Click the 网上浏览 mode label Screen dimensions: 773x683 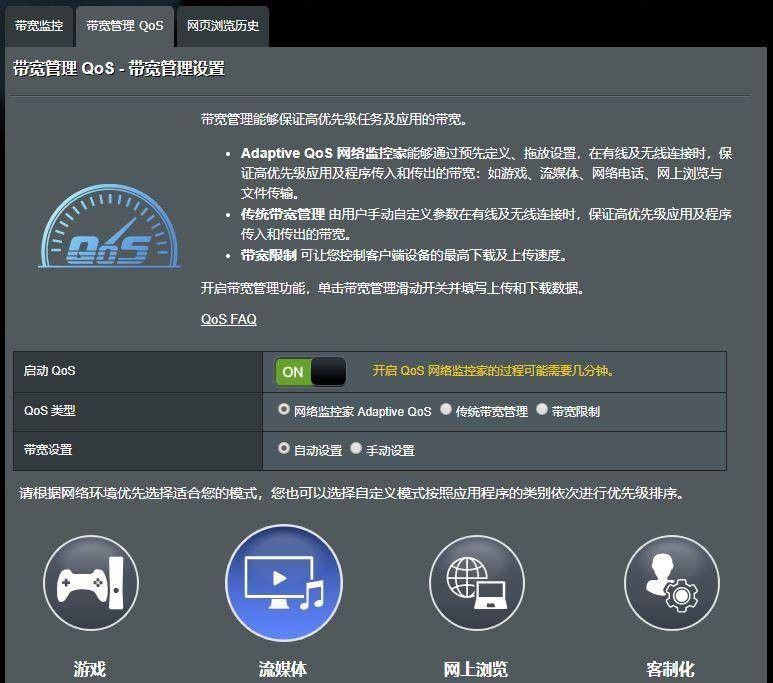pyautogui.click(x=476, y=669)
